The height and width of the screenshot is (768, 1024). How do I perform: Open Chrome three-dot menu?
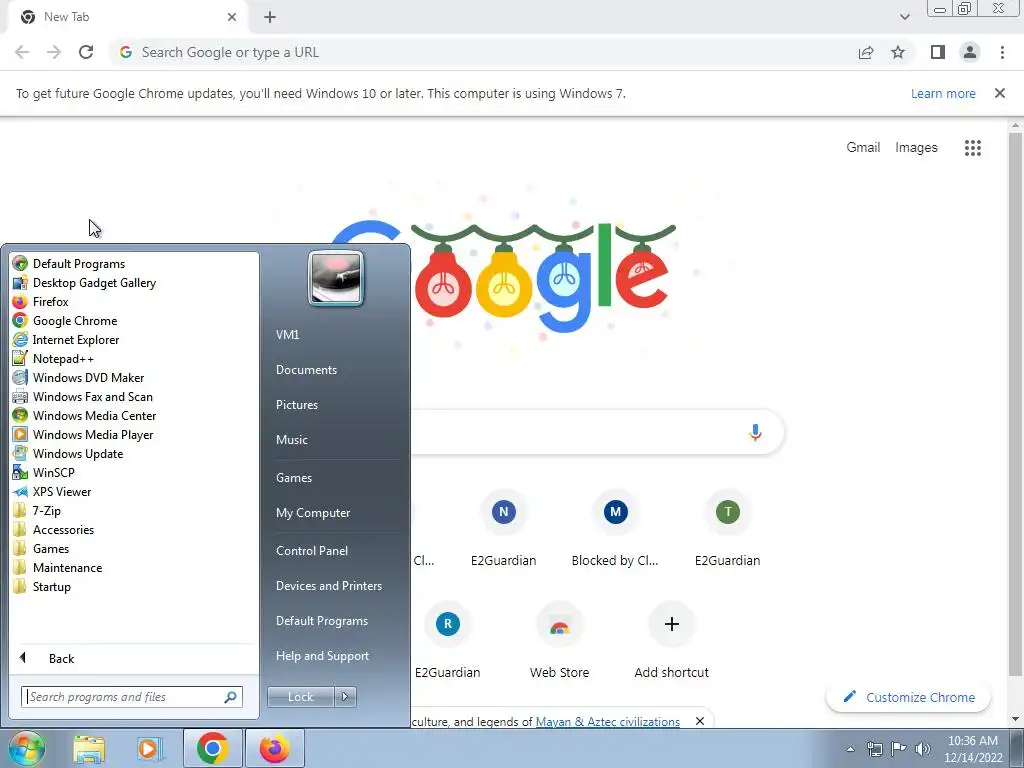point(1002,52)
